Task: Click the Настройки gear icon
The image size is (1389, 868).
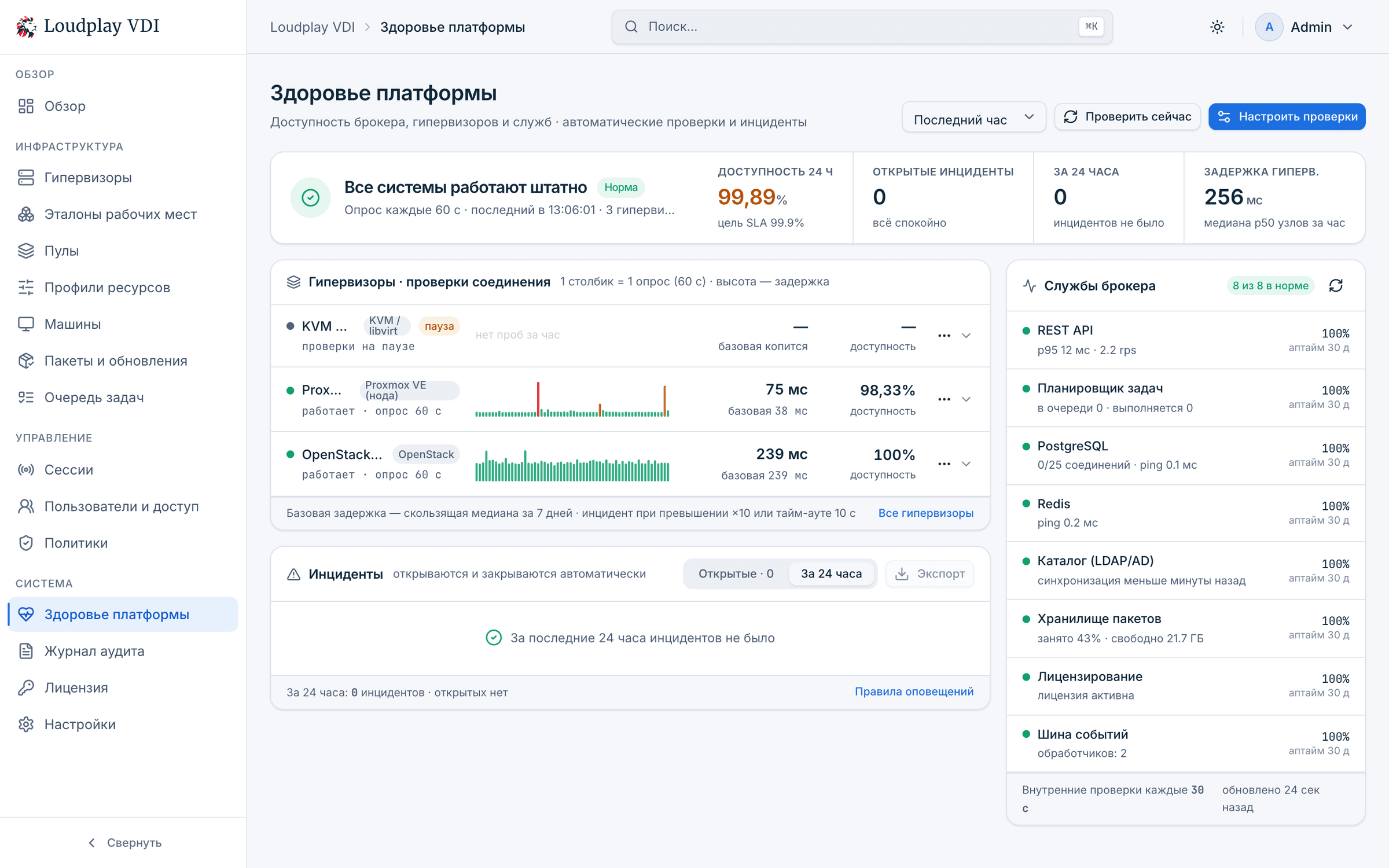Action: pyautogui.click(x=26, y=724)
